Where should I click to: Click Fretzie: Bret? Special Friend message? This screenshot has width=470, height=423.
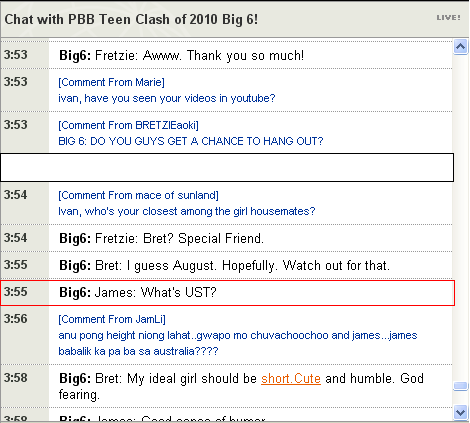(x=161, y=239)
